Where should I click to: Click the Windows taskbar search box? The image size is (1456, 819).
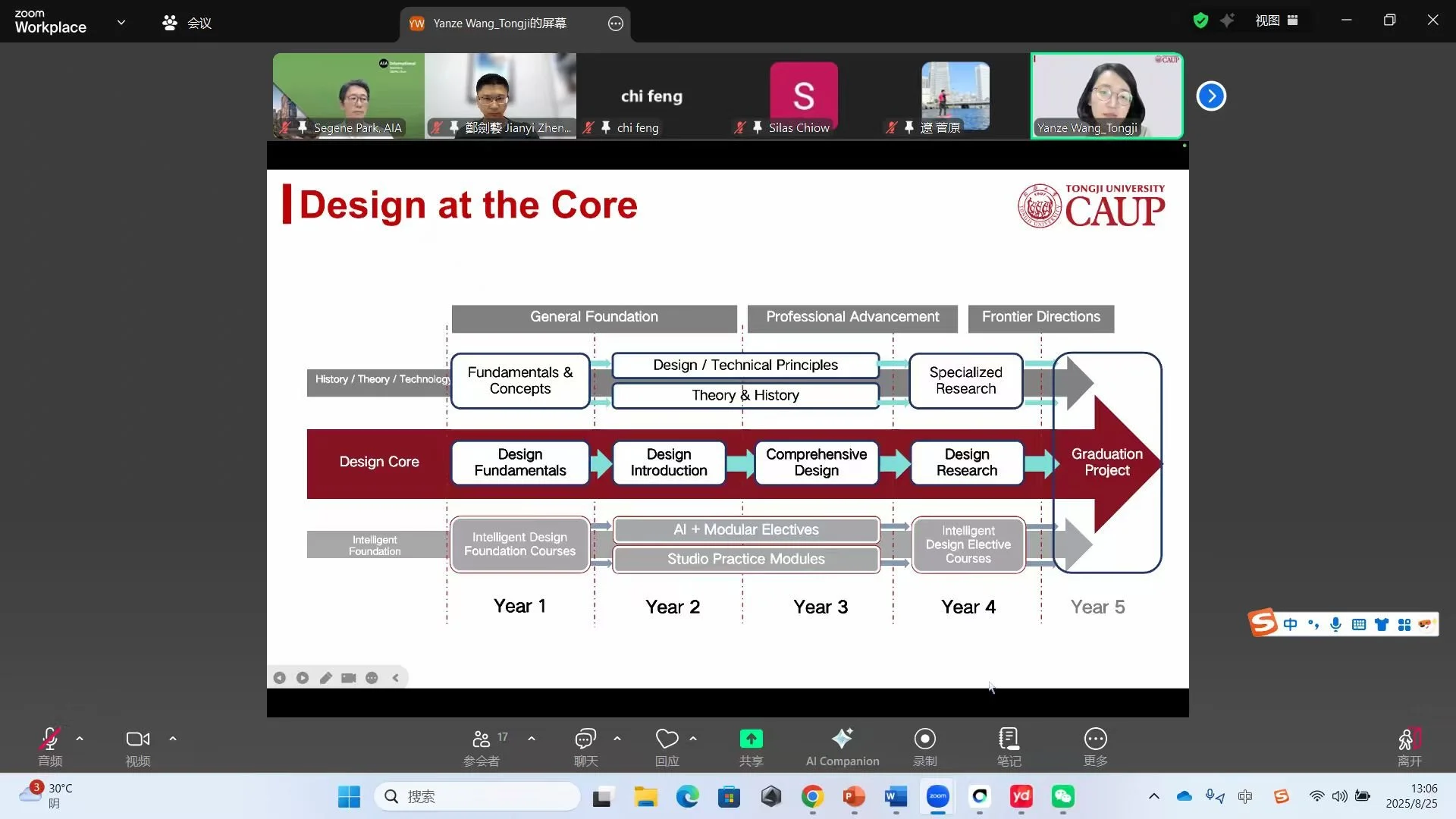(x=478, y=796)
